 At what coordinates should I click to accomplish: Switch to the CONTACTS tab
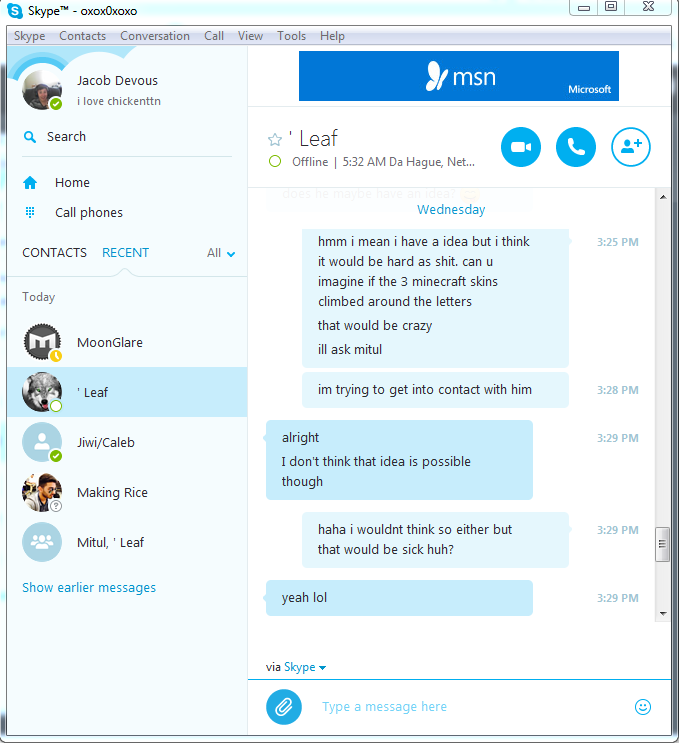54,253
